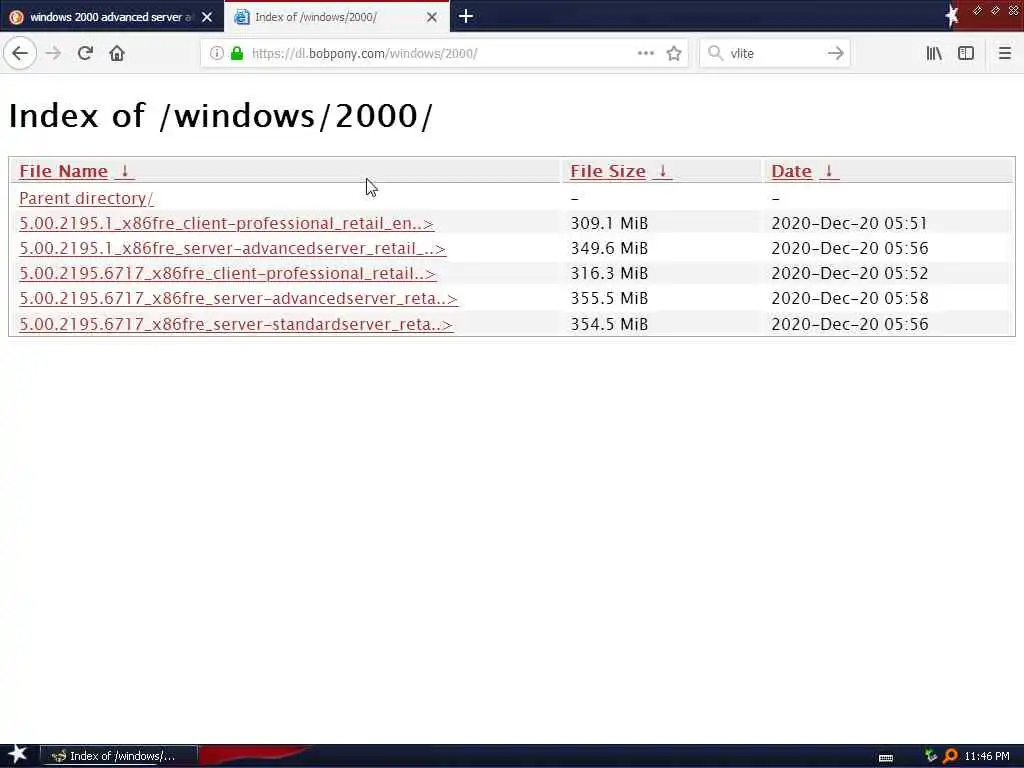Download 5.00.2195.6717 client-professional retail file

[227, 273]
